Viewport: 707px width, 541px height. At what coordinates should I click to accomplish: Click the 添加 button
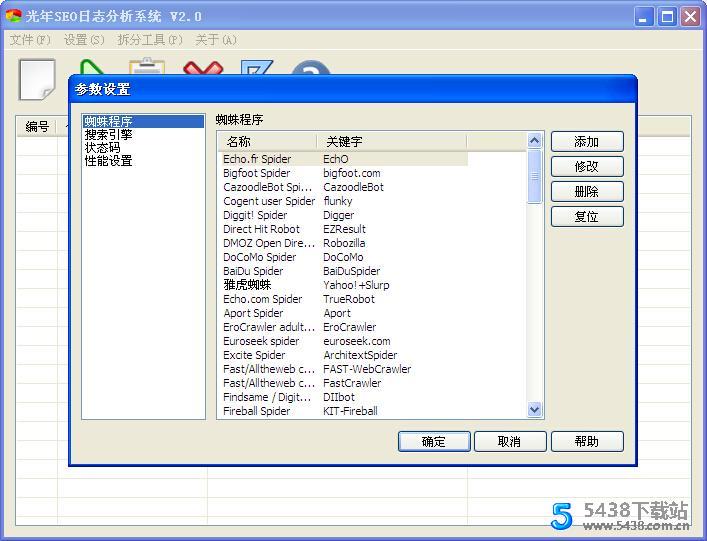point(587,142)
